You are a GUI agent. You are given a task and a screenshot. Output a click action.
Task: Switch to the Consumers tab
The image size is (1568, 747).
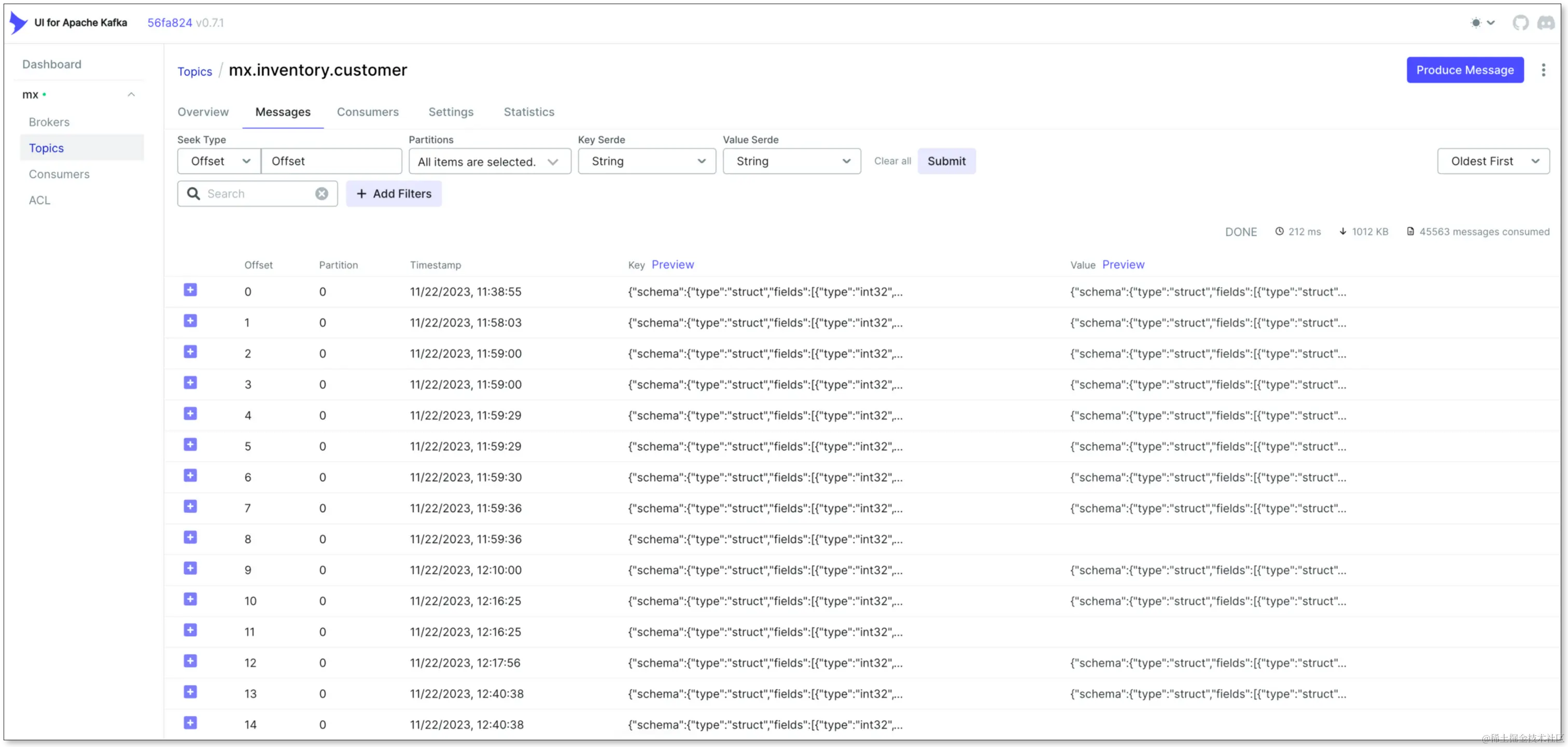[x=368, y=112]
